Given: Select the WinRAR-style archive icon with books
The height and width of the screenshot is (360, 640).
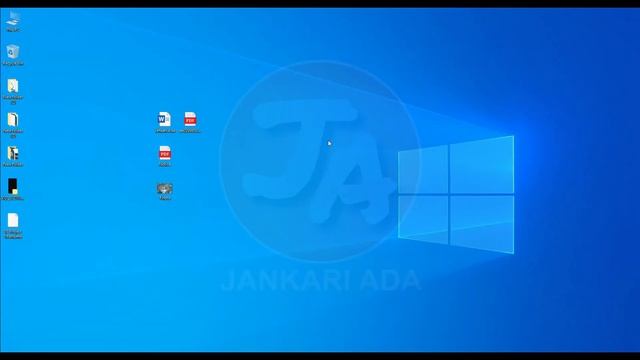Looking at the screenshot, I should click(x=13, y=153).
